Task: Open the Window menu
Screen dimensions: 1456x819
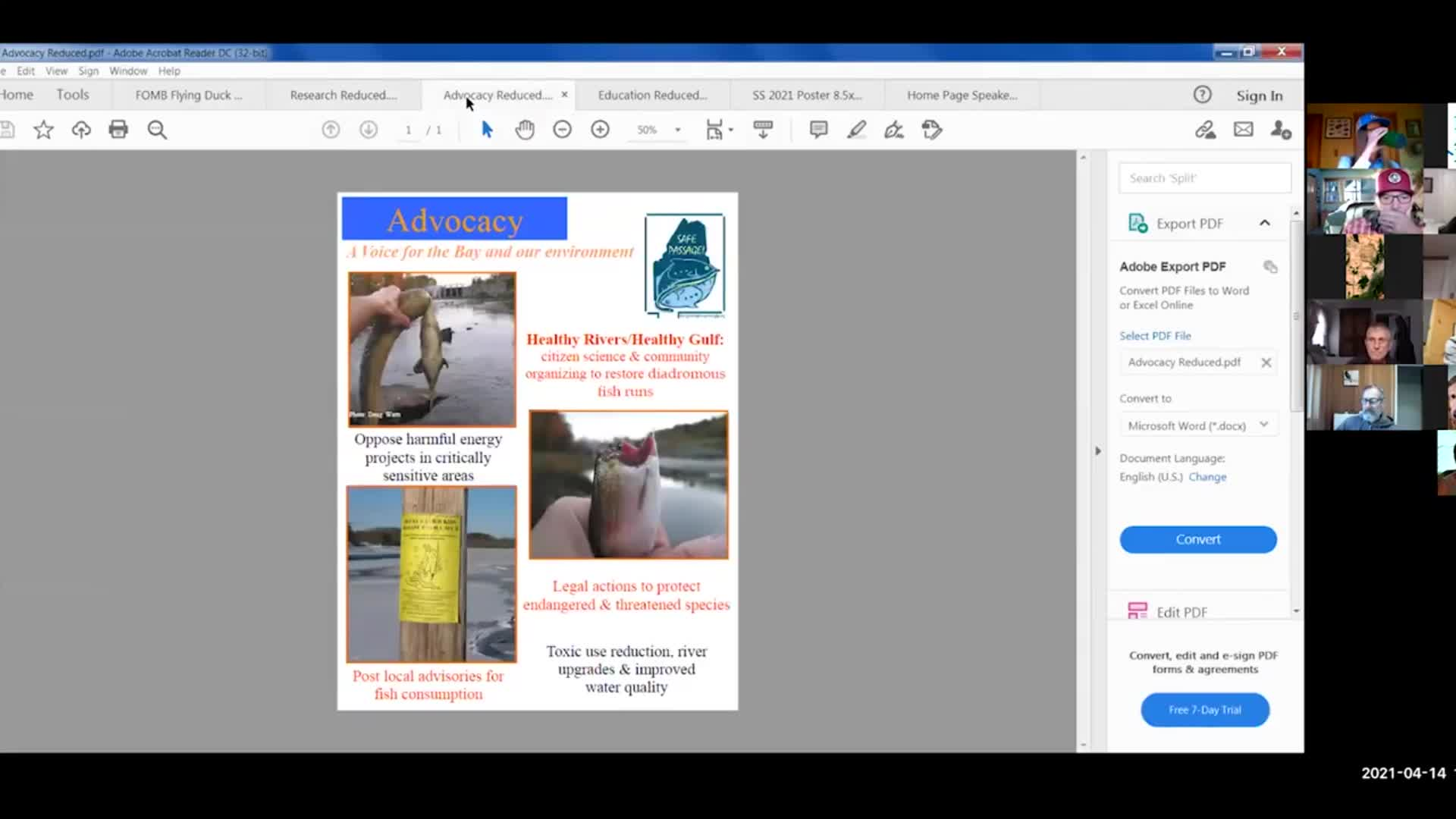Action: [x=127, y=71]
